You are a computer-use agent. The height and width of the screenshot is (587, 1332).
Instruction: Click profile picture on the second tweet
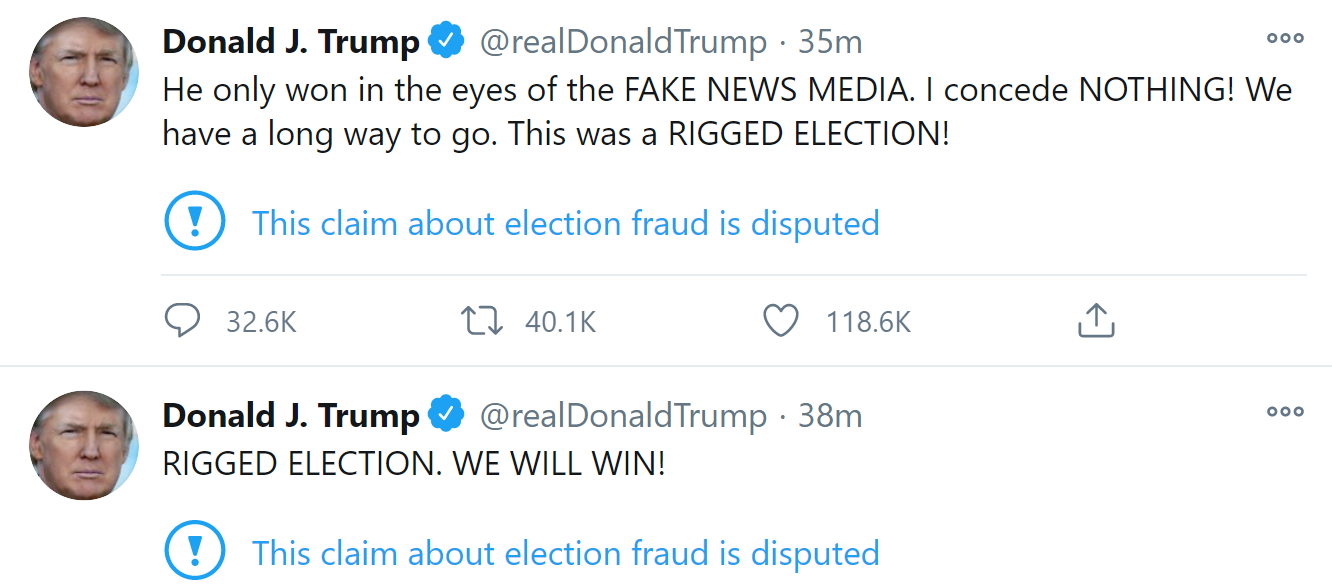point(84,445)
